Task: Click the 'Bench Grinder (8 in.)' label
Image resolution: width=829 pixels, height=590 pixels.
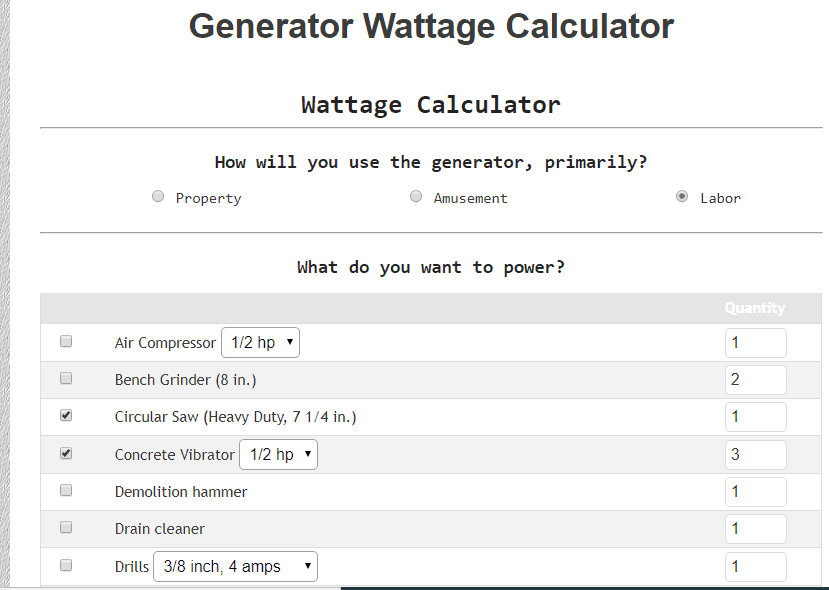Action: point(186,380)
